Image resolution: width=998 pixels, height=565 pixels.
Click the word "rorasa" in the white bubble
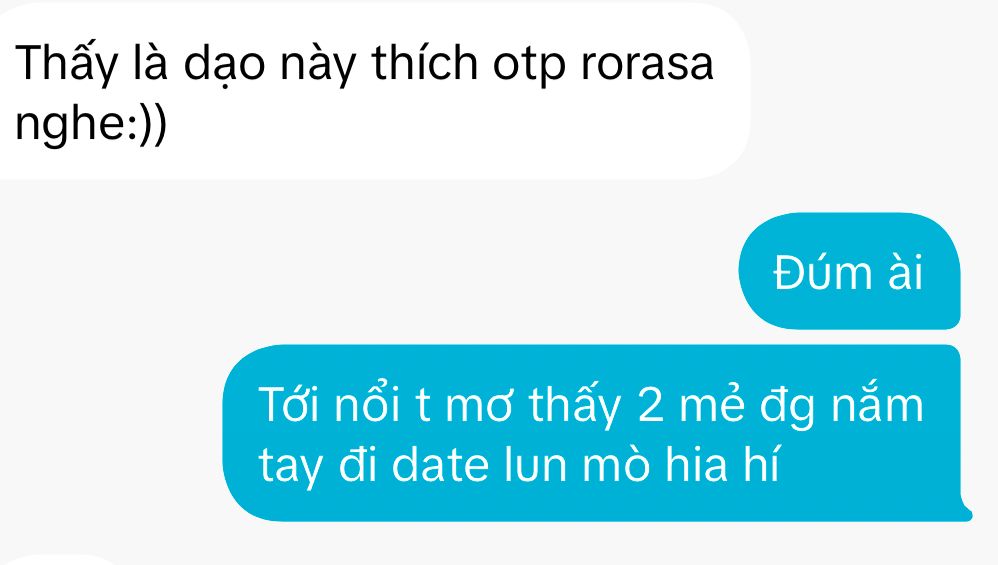pyautogui.click(x=647, y=64)
